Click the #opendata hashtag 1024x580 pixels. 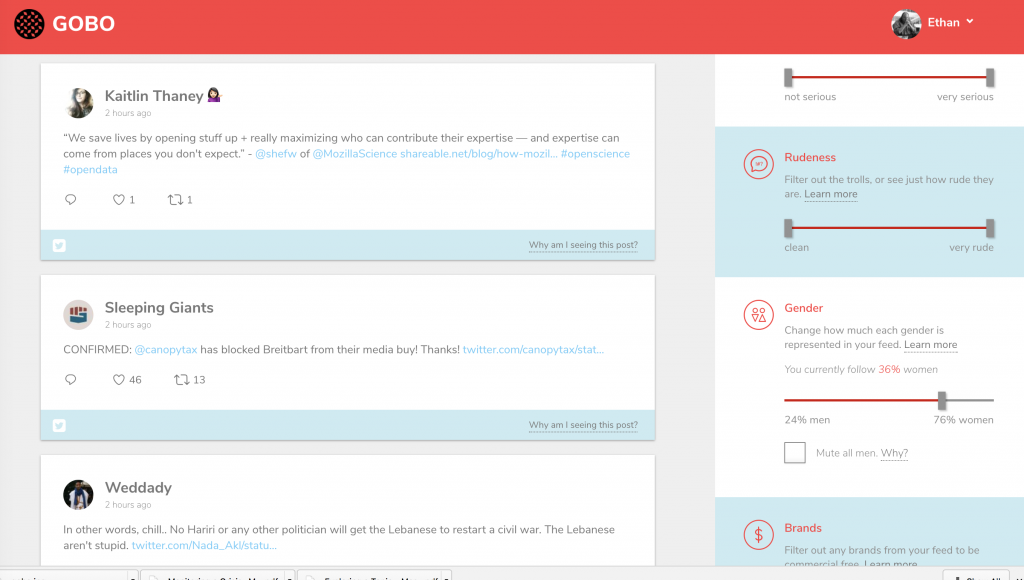90,170
